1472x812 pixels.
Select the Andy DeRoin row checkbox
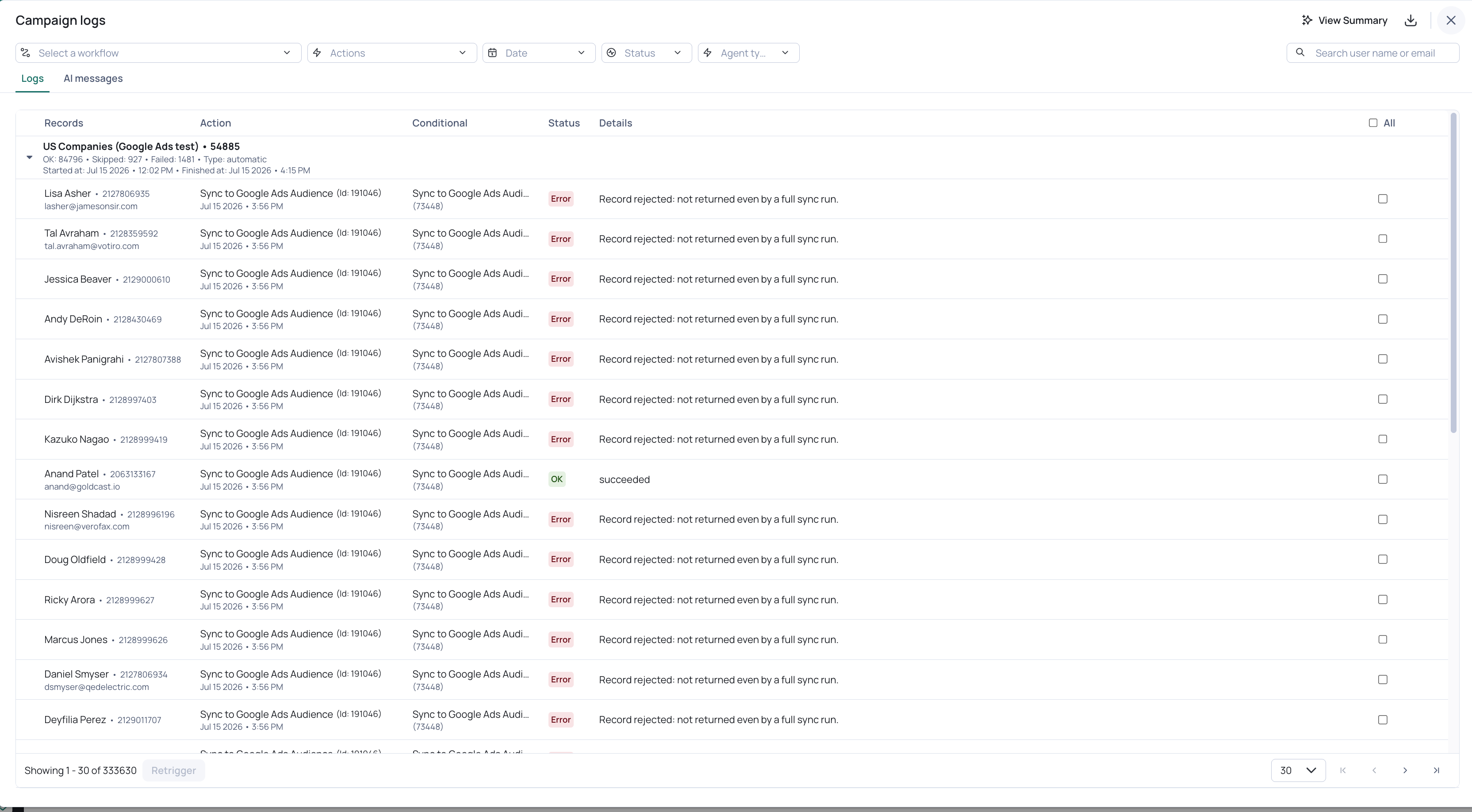point(1383,319)
